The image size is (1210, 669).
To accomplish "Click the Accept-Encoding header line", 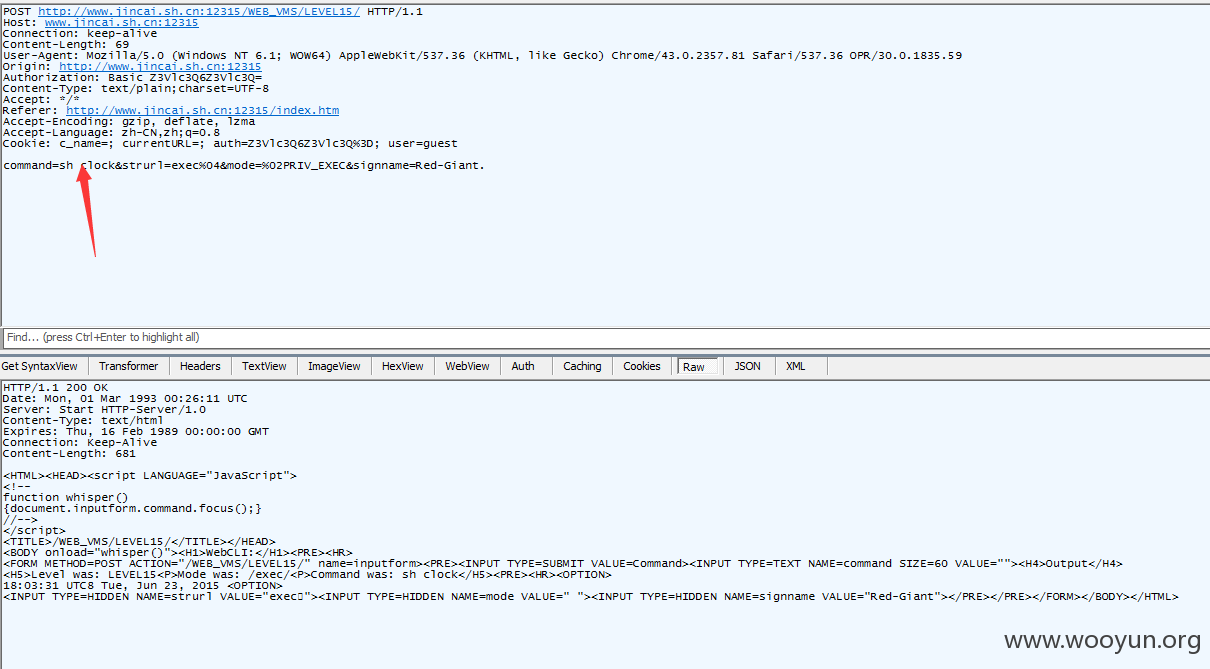I will [128, 121].
